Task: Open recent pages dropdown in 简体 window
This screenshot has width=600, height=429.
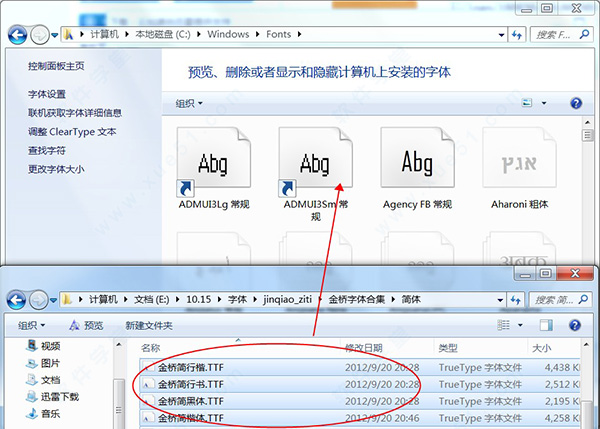Action: [54, 300]
